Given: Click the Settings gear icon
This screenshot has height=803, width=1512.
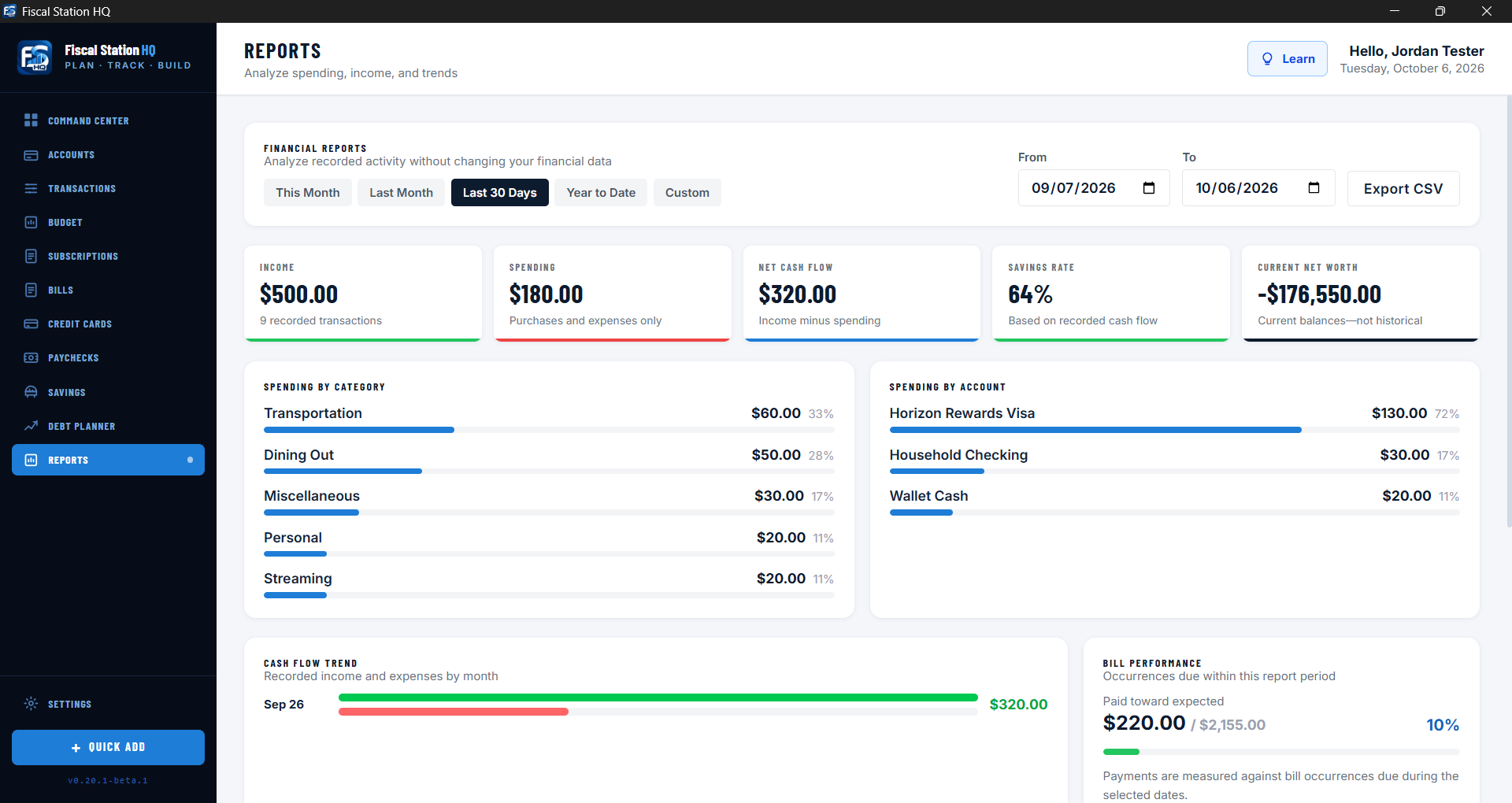Looking at the screenshot, I should coord(31,704).
